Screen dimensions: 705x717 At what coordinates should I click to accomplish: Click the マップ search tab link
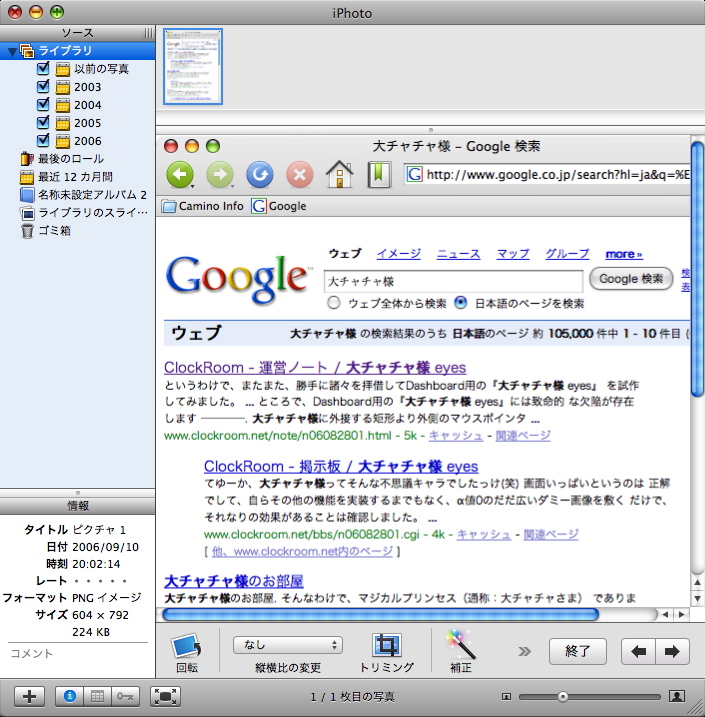[x=513, y=254]
